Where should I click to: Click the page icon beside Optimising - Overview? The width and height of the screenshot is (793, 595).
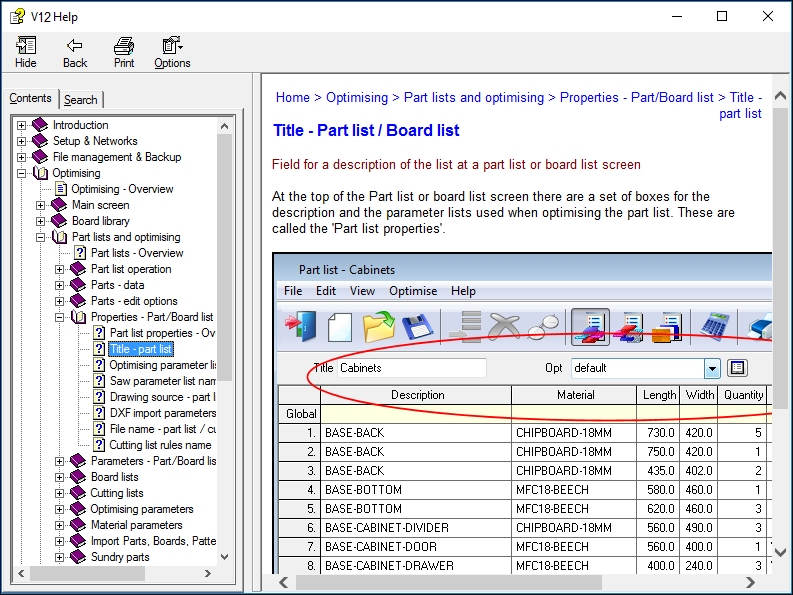pos(61,189)
